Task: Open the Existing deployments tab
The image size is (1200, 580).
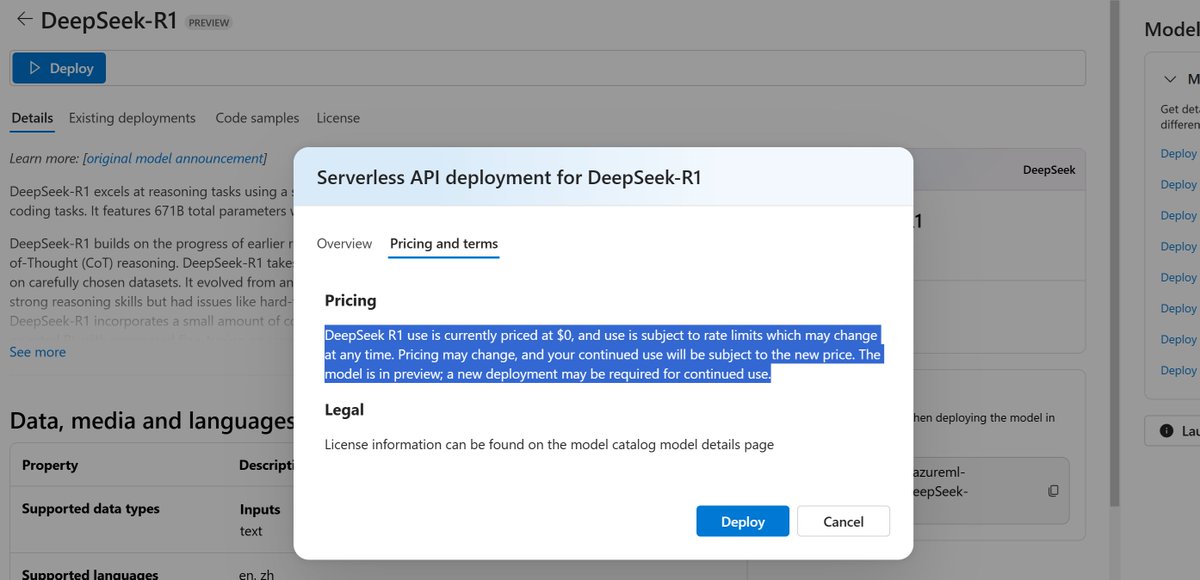Action: click(x=132, y=118)
